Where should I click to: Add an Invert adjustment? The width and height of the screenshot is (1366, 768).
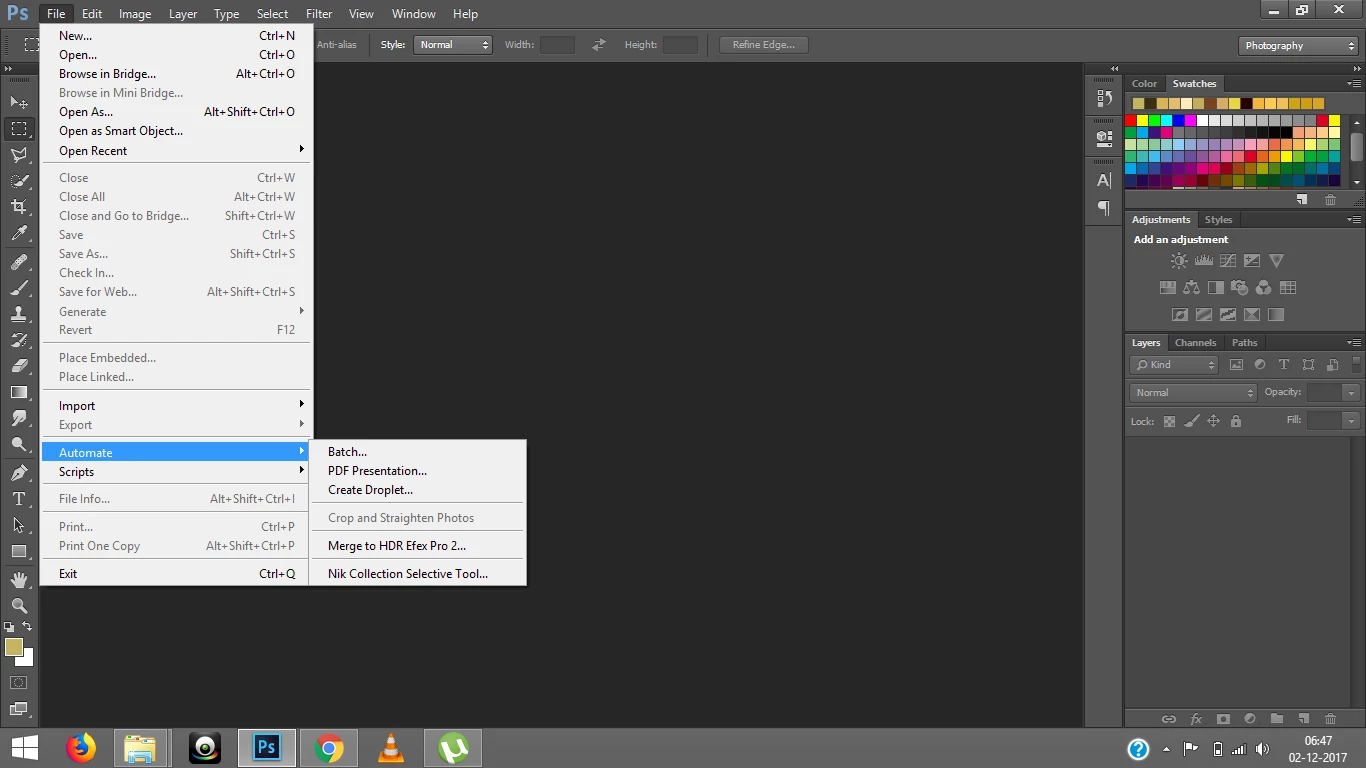coord(1180,315)
